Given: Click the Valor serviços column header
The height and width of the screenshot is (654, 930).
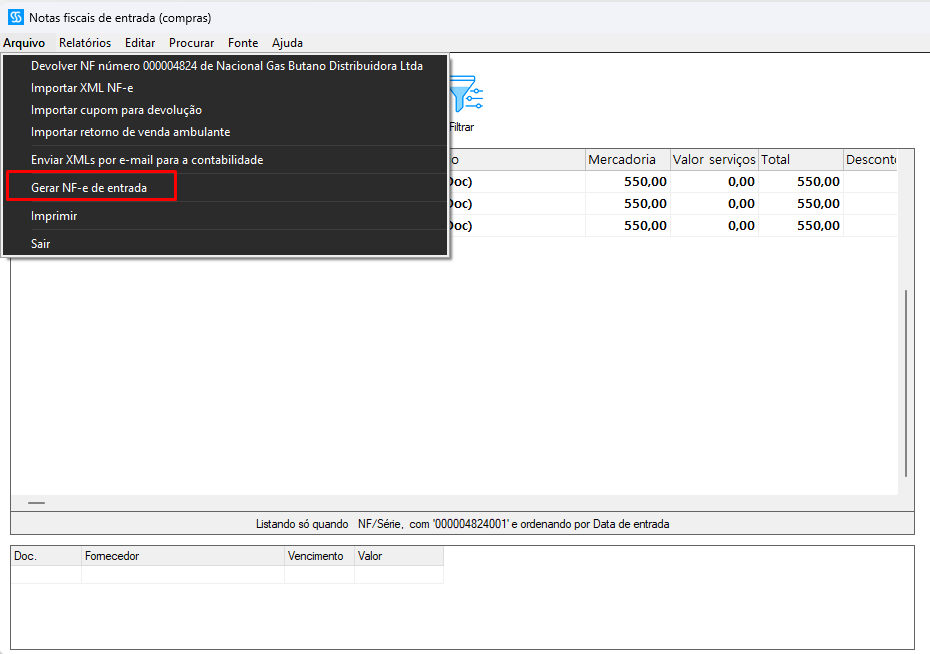Looking at the screenshot, I should [714, 159].
